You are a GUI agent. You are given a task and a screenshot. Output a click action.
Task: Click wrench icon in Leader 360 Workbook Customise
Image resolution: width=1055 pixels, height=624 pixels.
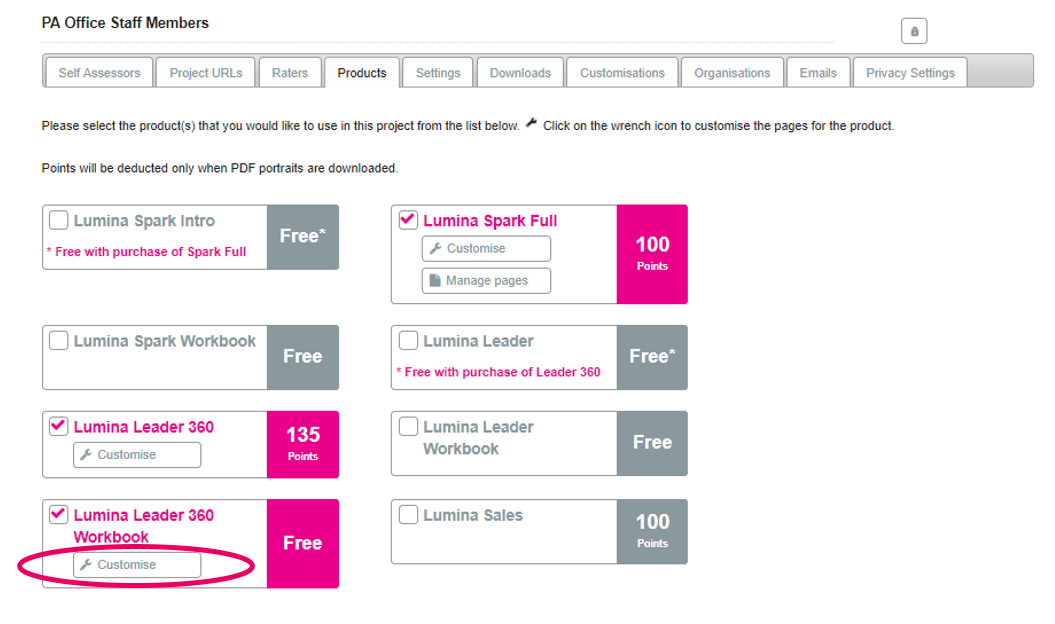click(85, 565)
